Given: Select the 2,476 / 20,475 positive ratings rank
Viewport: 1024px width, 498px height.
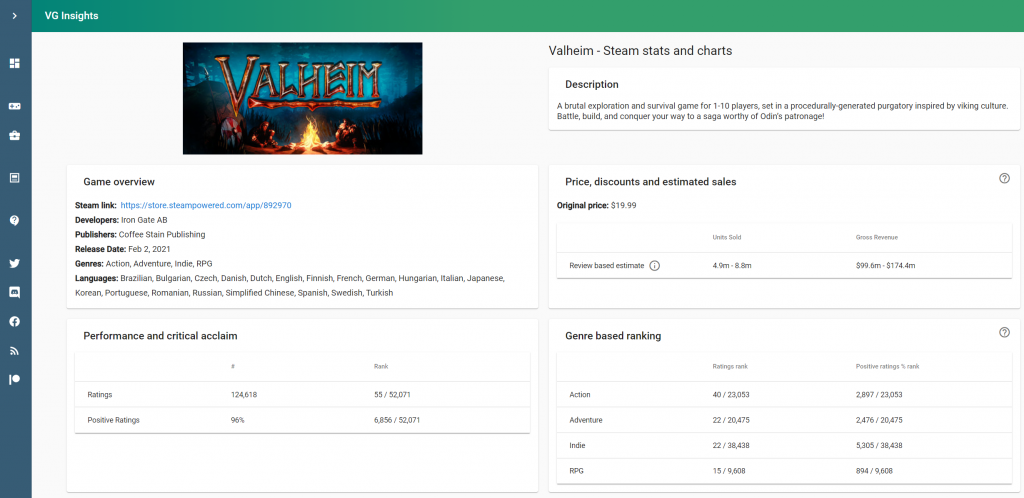Looking at the screenshot, I should (879, 420).
